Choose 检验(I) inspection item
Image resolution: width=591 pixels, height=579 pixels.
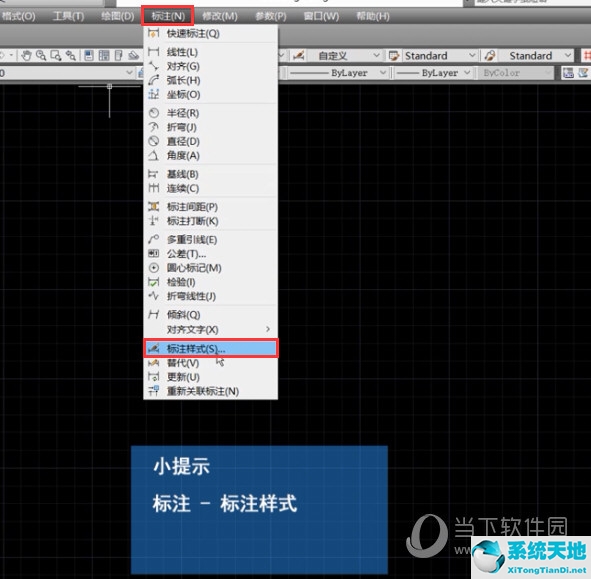pyautogui.click(x=211, y=282)
